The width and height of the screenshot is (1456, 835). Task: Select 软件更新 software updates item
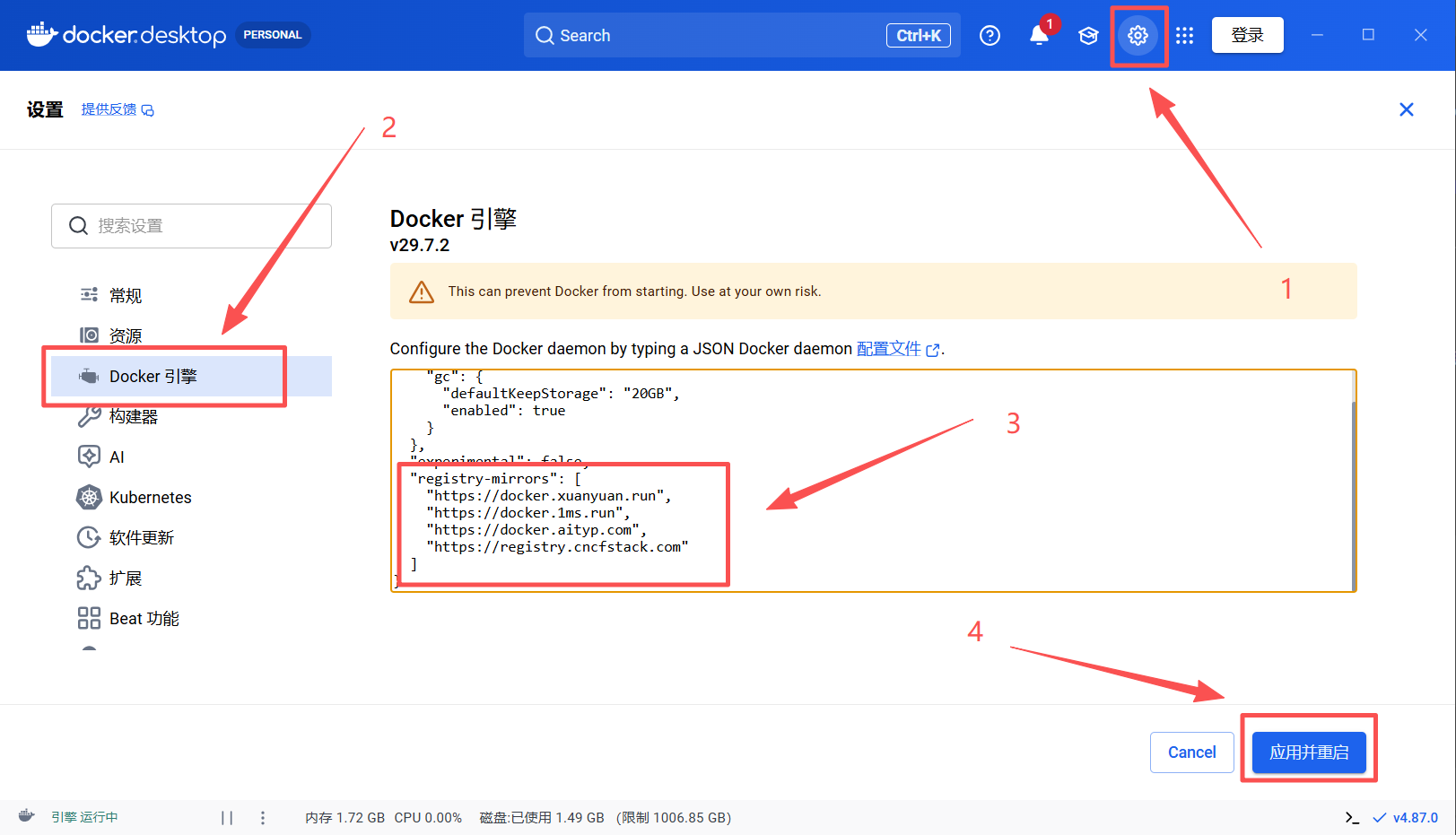pyautogui.click(x=191, y=537)
